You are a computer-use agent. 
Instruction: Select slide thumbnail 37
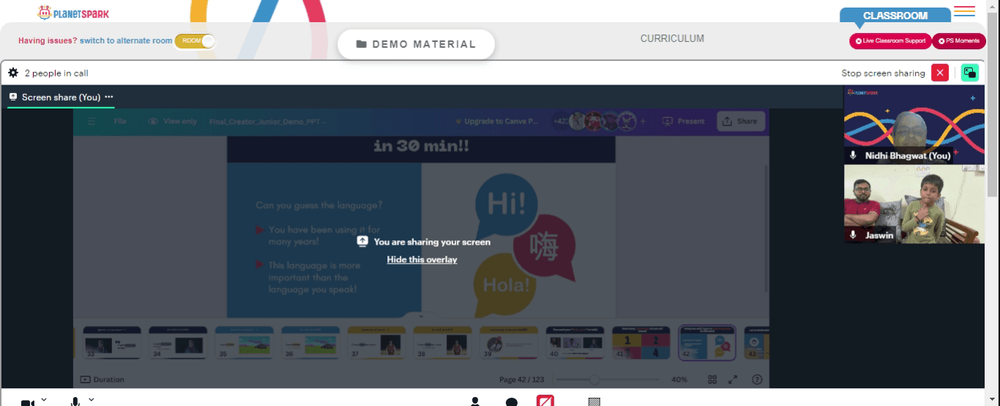pyautogui.click(x=376, y=343)
